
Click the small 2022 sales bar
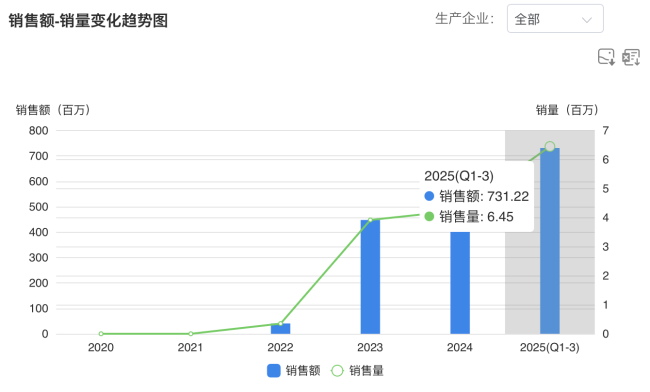tap(281, 329)
